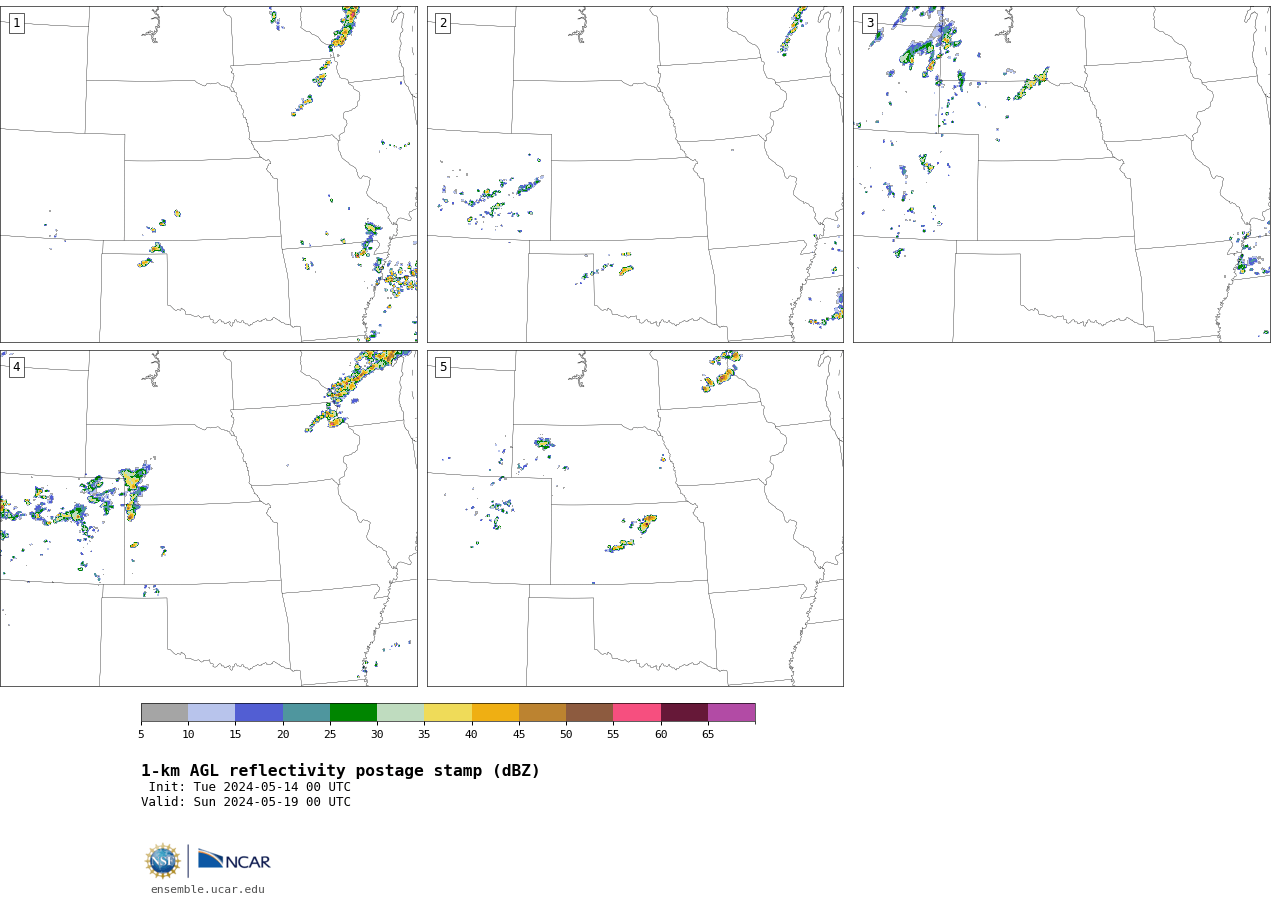
Task: Click the title '1-km AGL reflectivity postage stamp (dBZ)'
Action: (x=340, y=771)
